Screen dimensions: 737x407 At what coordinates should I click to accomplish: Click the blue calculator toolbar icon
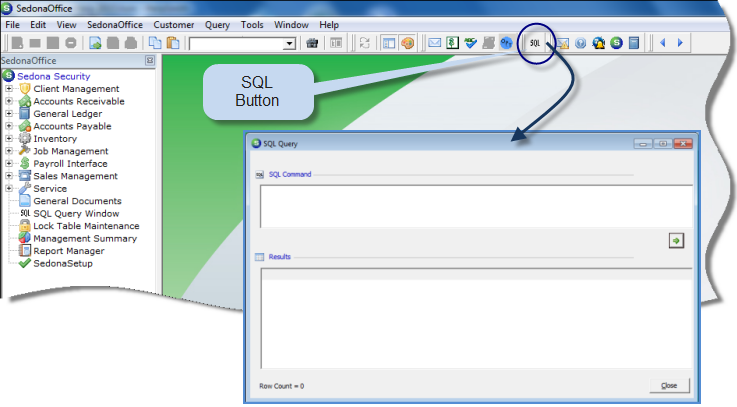coord(634,43)
